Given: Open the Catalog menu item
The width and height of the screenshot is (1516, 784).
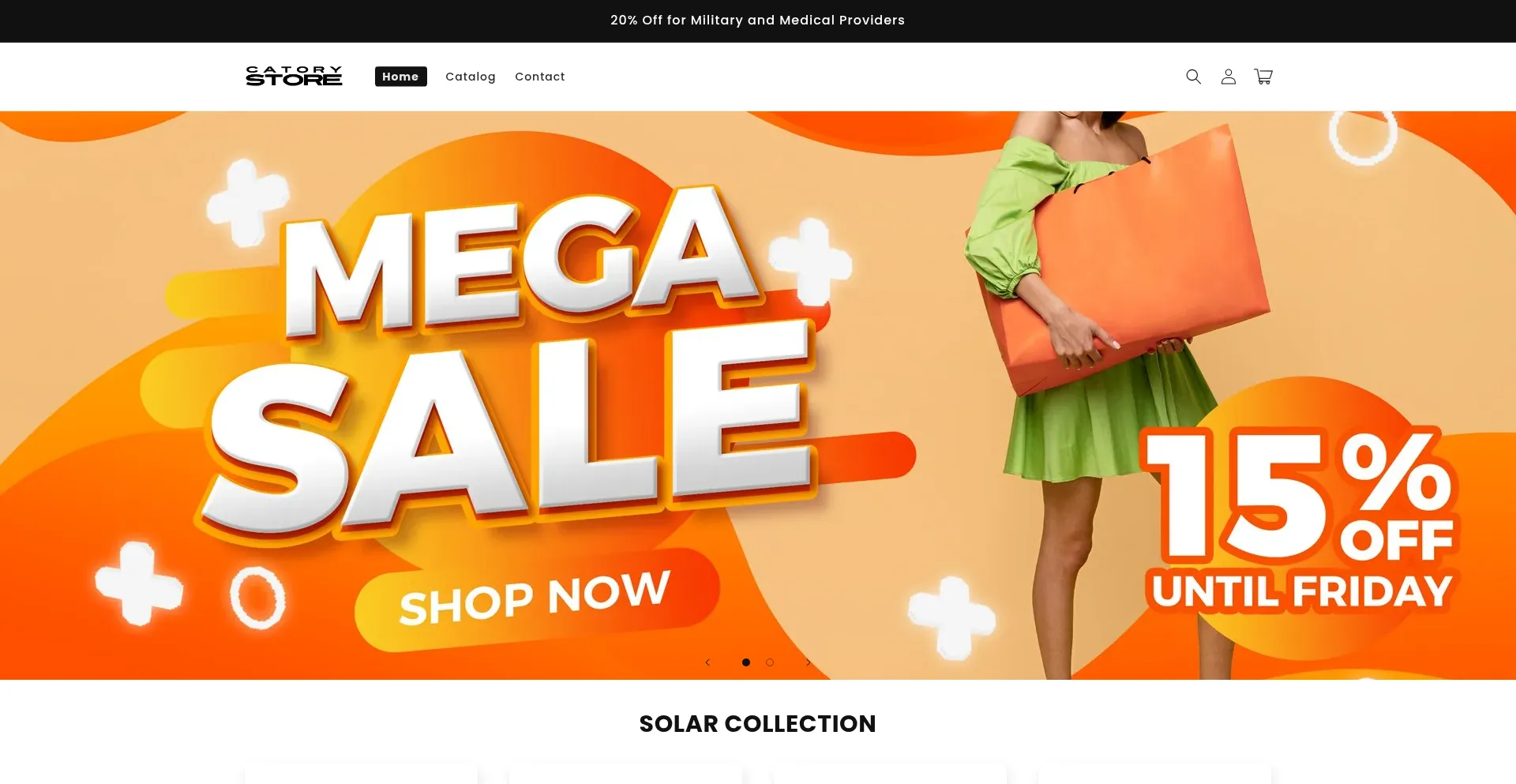Looking at the screenshot, I should [x=471, y=77].
